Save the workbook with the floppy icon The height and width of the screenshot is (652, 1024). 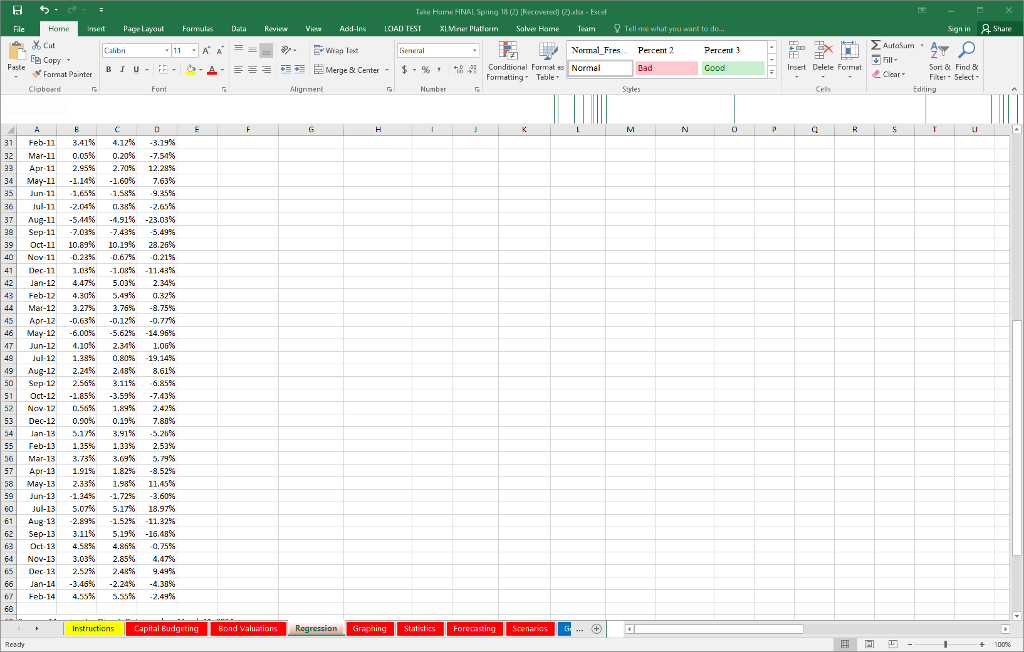(18, 10)
